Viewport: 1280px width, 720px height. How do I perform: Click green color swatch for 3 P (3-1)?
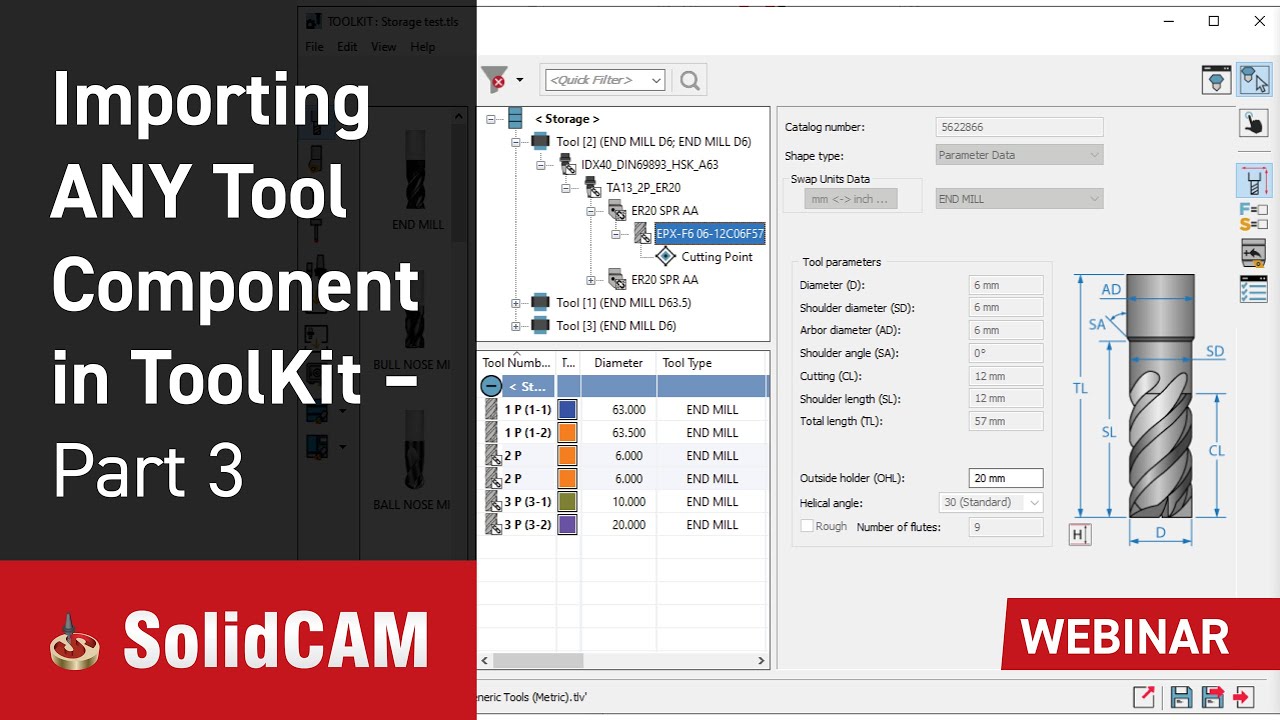[x=567, y=502]
